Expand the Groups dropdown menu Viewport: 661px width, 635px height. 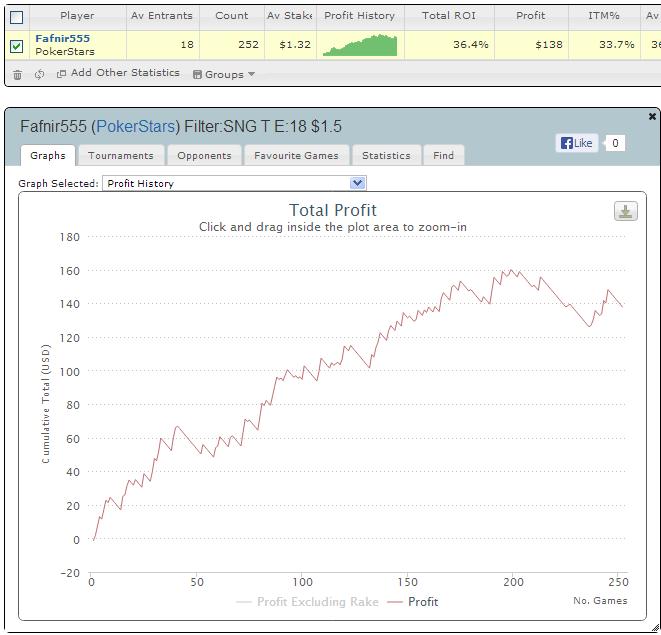[223, 74]
